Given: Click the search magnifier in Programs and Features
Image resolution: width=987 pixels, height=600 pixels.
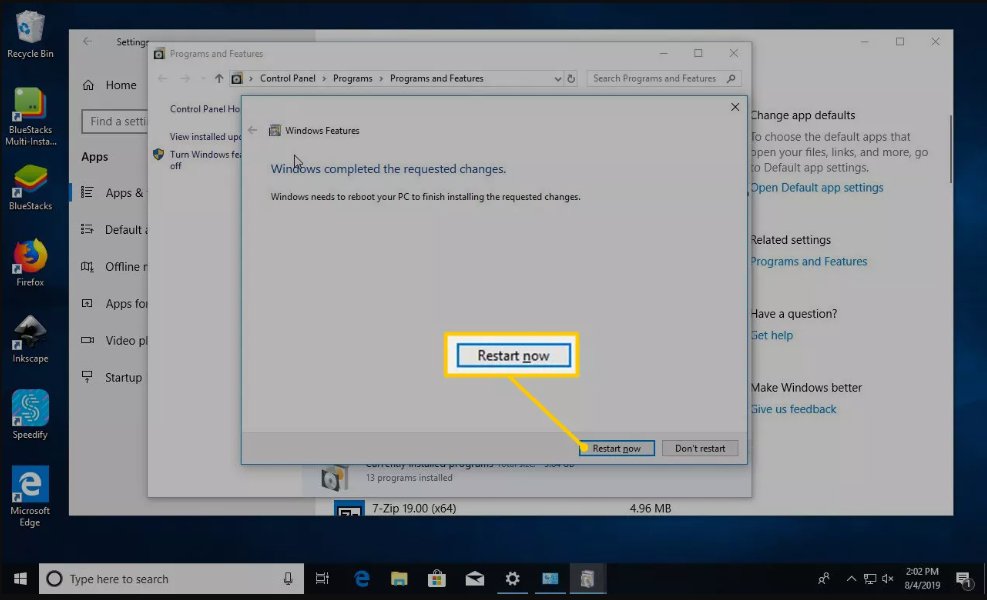Looking at the screenshot, I should click(x=731, y=79).
